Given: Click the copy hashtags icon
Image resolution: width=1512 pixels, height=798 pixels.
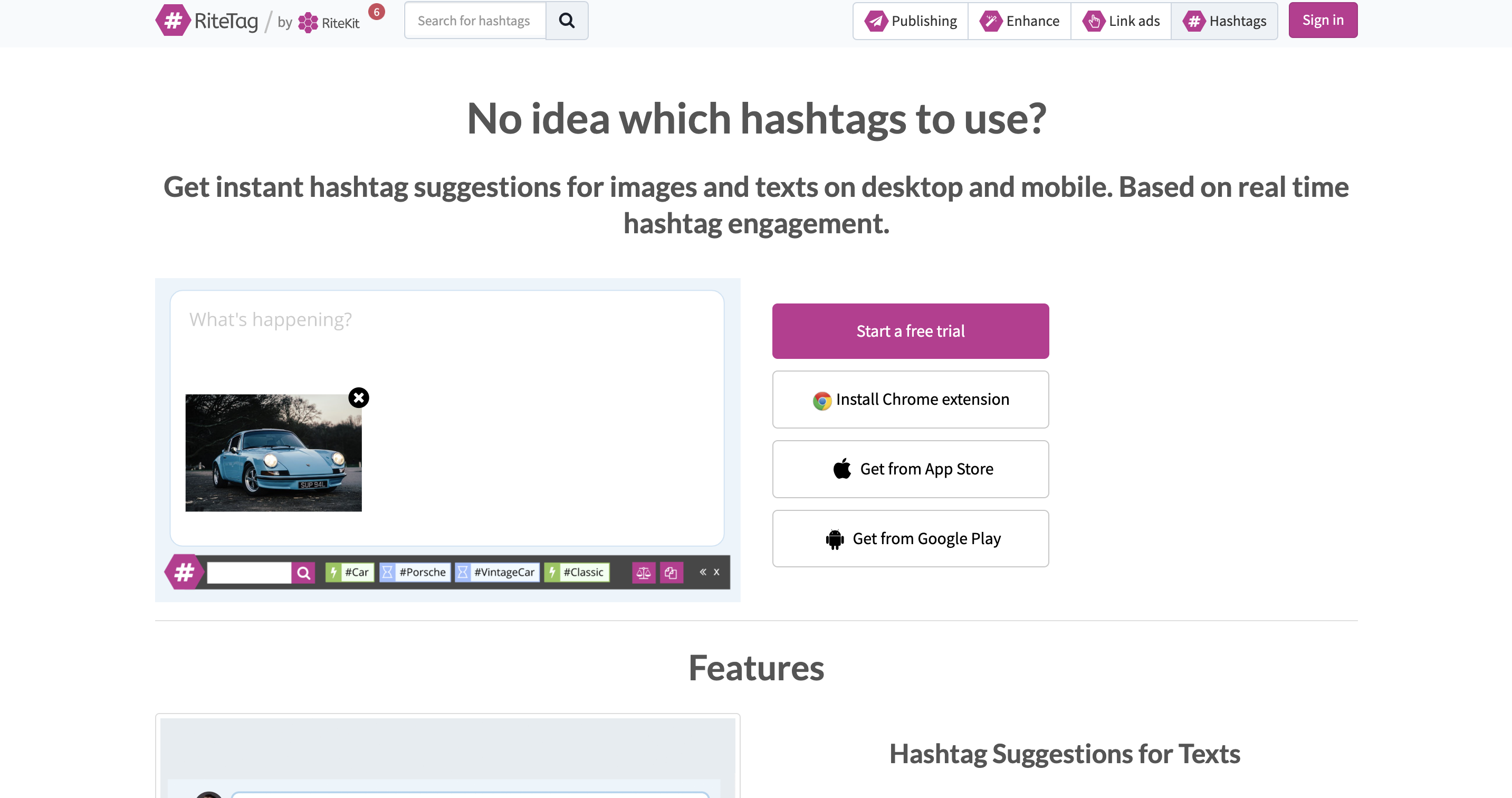Looking at the screenshot, I should 671,573.
